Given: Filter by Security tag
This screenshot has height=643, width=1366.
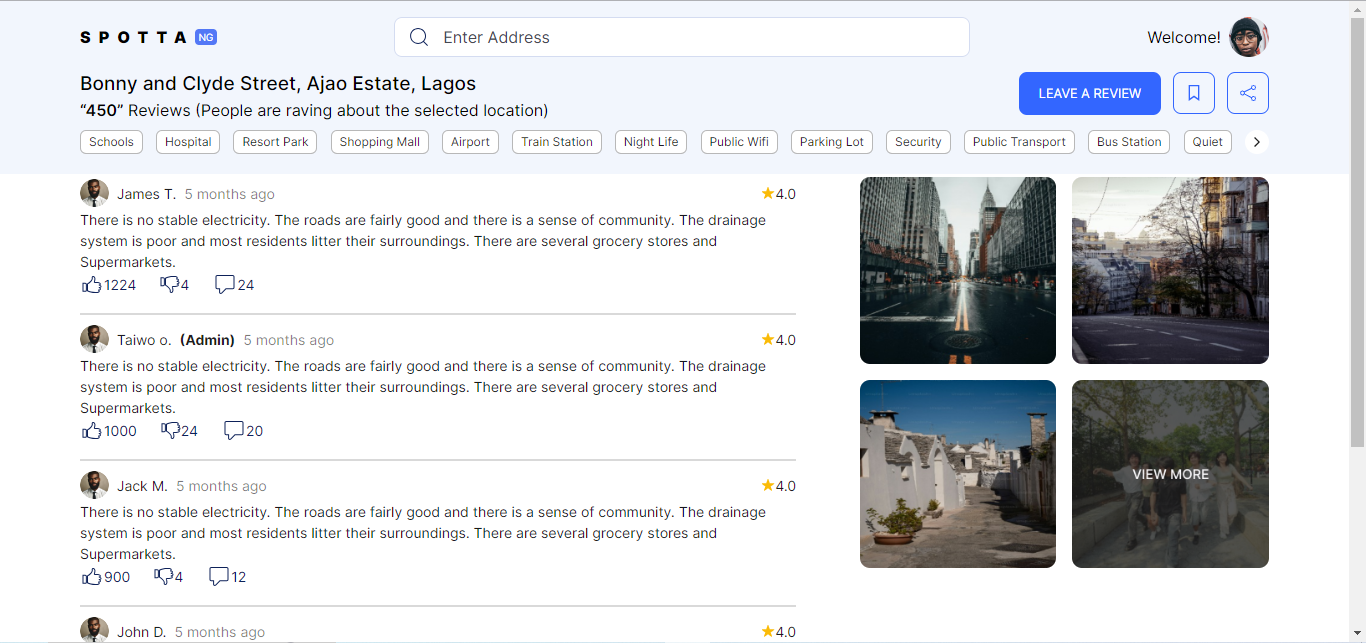Looking at the screenshot, I should click(918, 142).
